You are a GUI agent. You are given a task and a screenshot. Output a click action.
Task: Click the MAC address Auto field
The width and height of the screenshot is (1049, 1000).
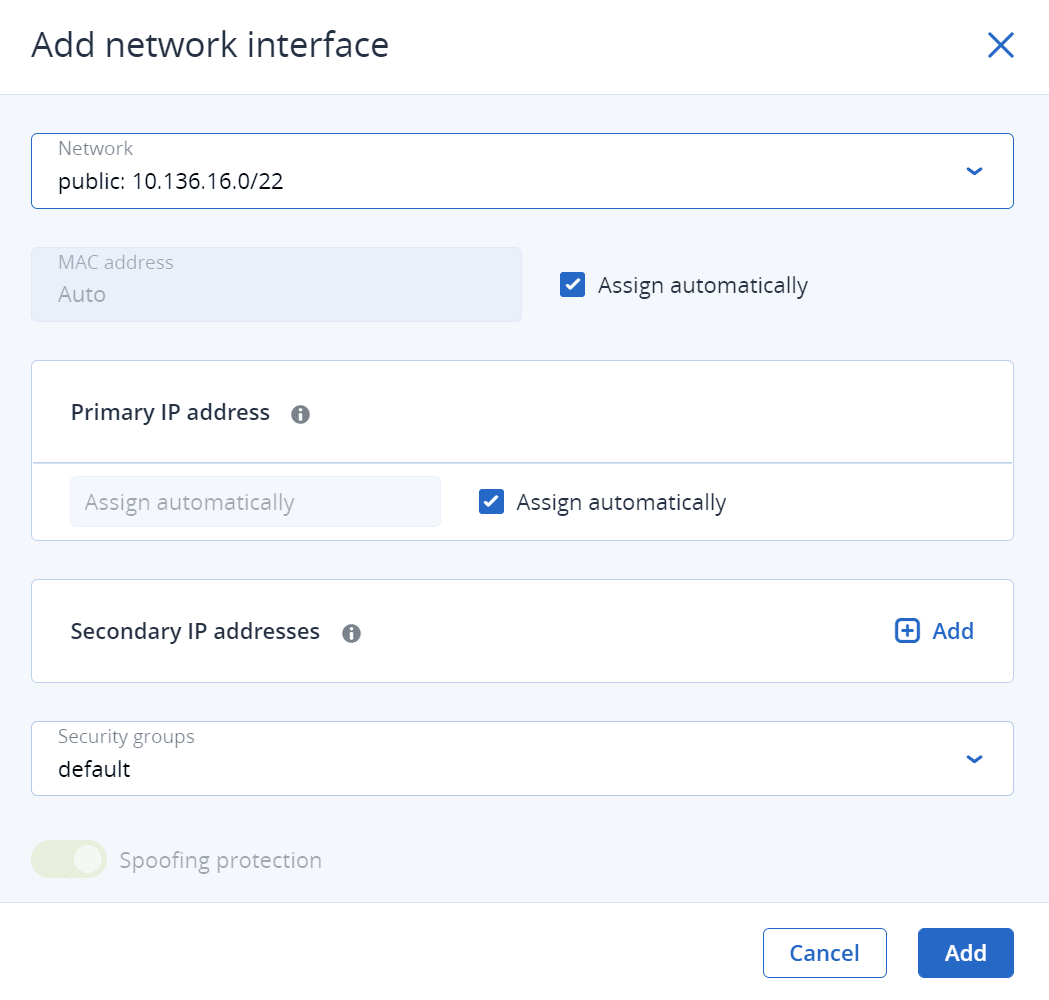pos(276,285)
